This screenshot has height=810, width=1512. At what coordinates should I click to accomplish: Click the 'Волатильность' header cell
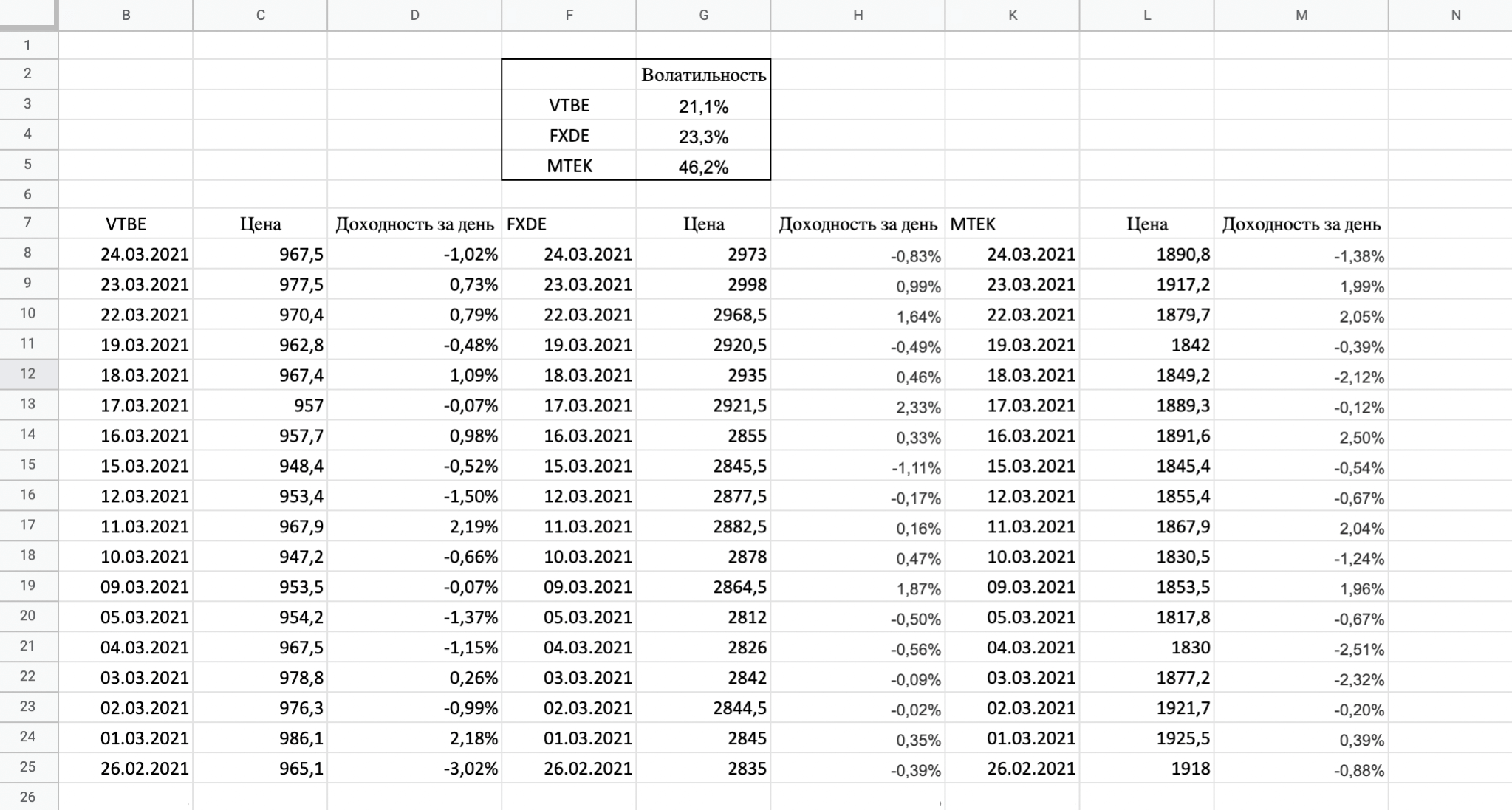pyautogui.click(x=703, y=75)
